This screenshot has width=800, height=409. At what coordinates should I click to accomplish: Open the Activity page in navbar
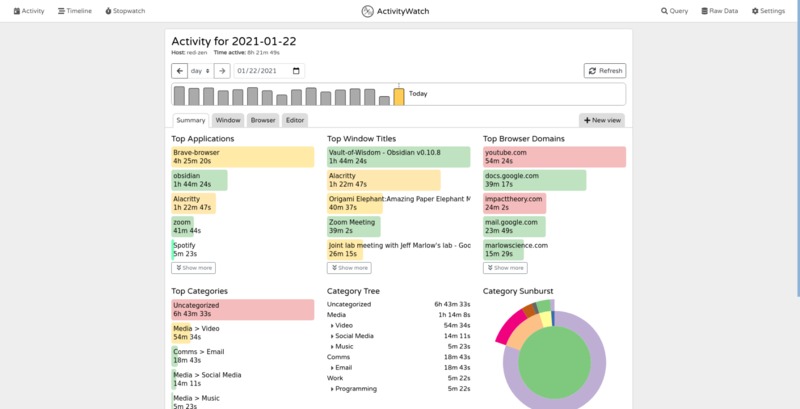point(29,11)
